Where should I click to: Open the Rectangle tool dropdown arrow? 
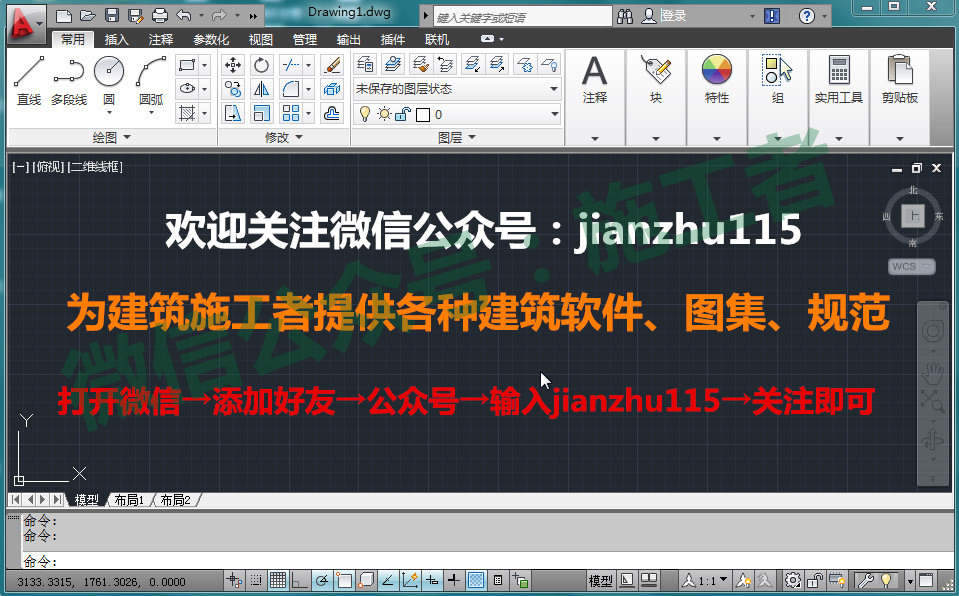tap(204, 65)
